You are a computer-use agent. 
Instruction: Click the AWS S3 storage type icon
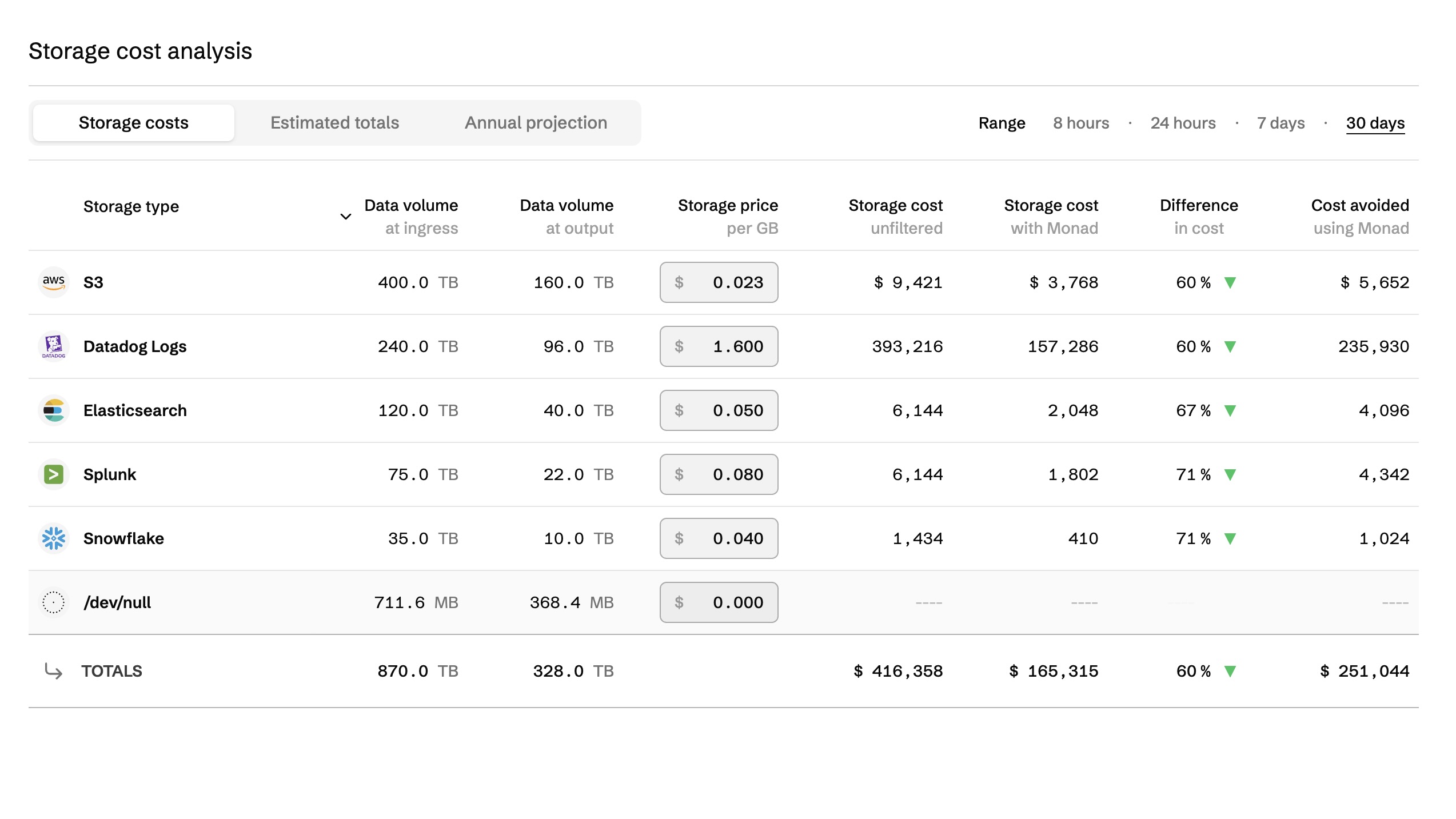pos(53,282)
